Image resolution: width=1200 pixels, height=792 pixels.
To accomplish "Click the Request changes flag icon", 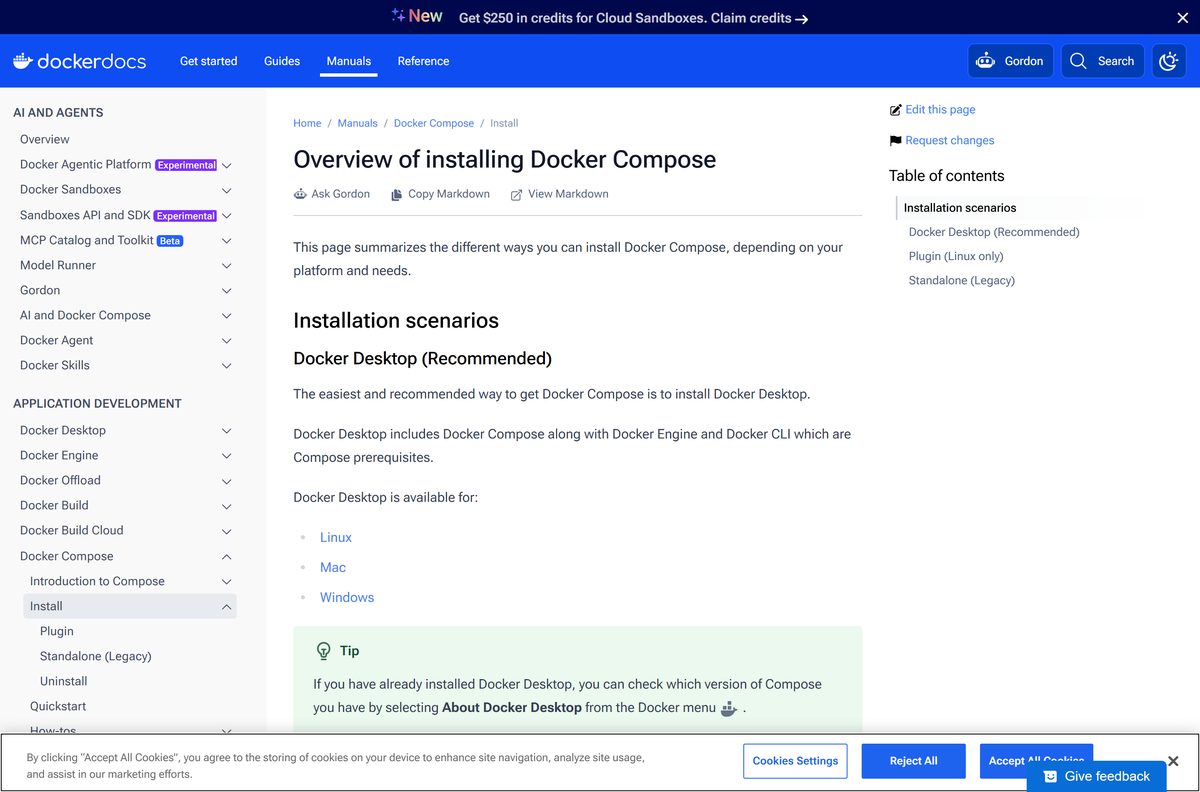I will point(895,141).
